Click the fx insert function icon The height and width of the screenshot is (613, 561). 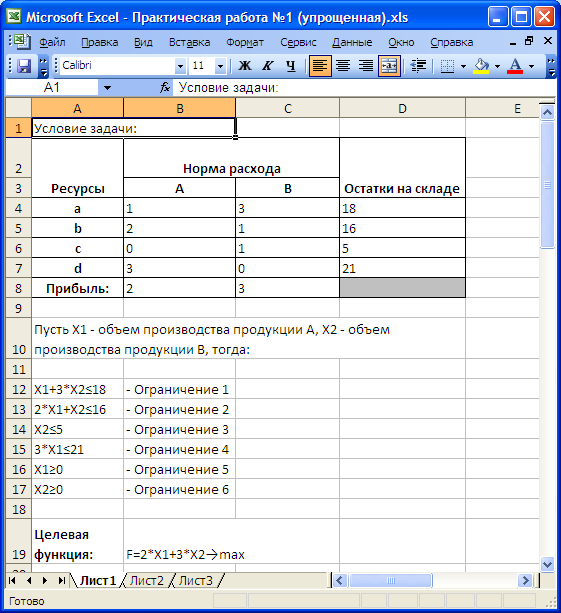tap(165, 88)
